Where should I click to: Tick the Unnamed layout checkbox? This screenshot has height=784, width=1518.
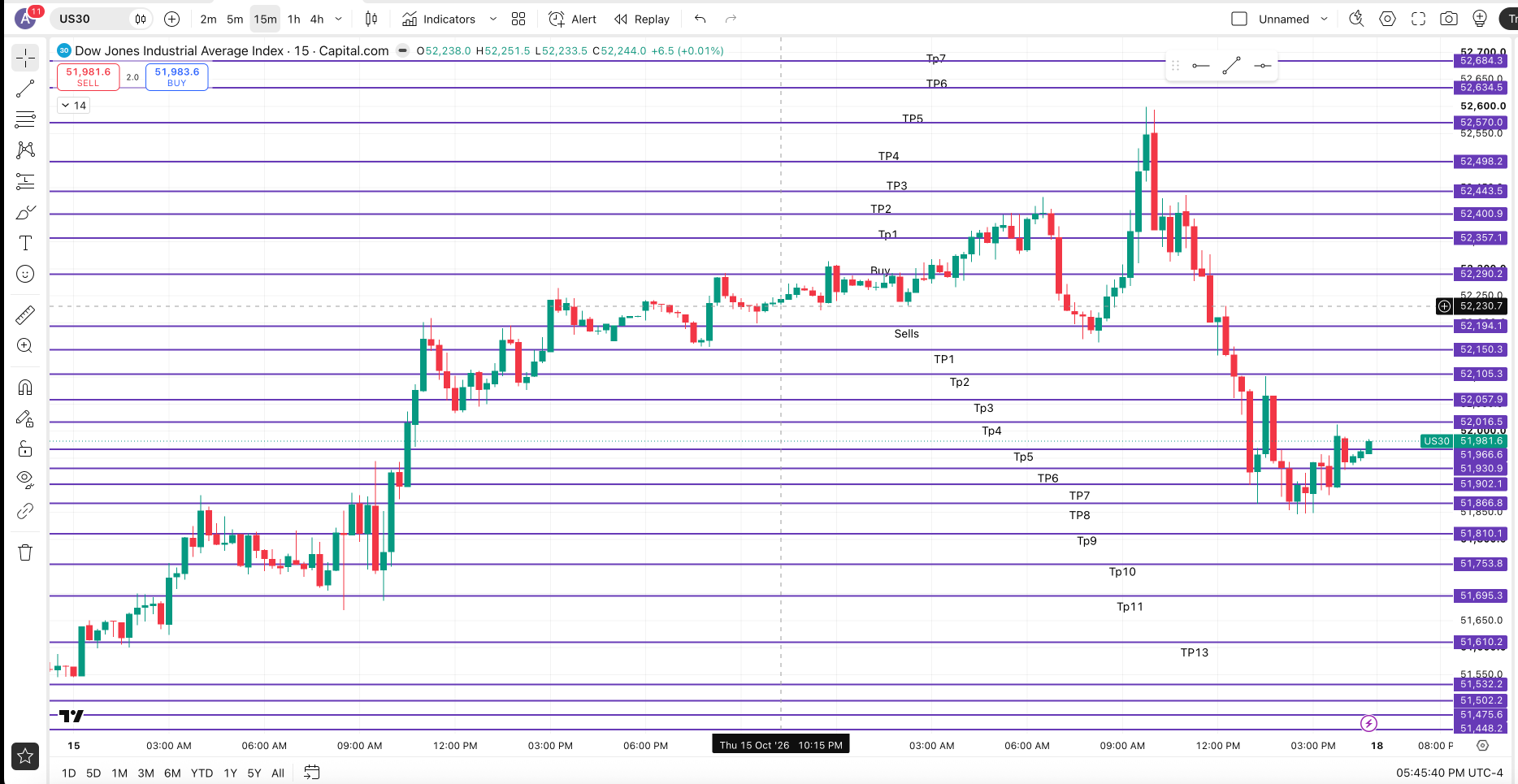pyautogui.click(x=1239, y=19)
